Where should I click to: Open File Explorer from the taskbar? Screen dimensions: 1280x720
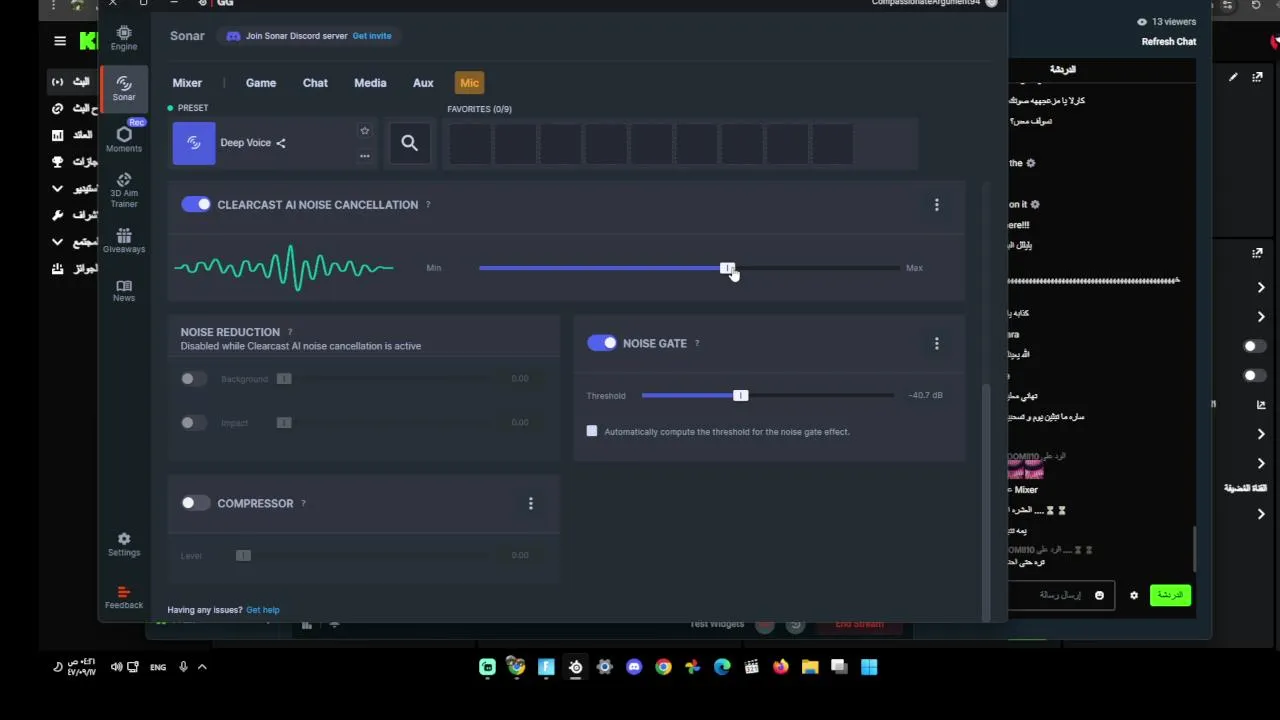(x=810, y=667)
